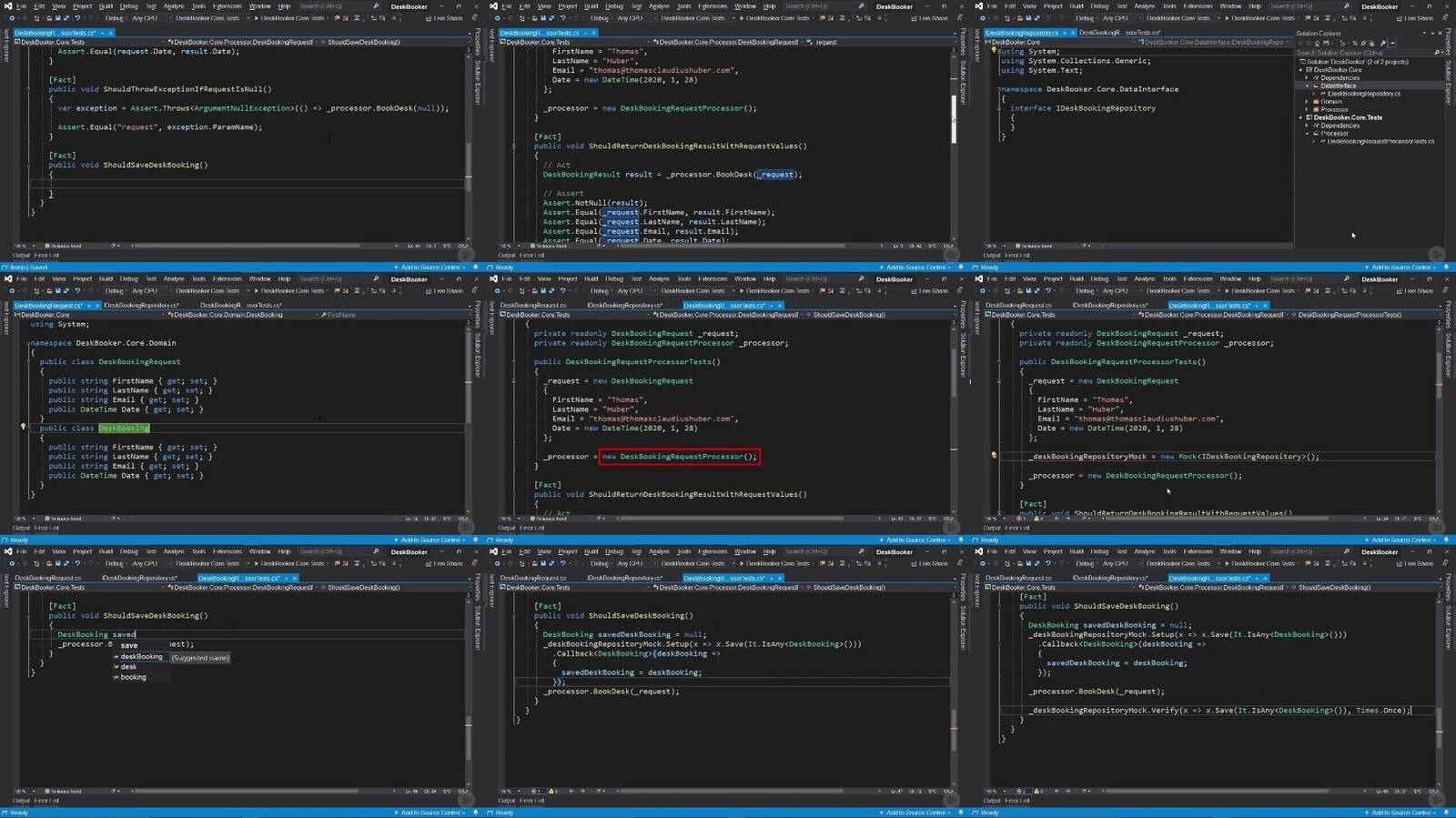The image size is (1456, 818).
Task: Click lightbulb beside "public class DeskBooking" line
Action: click(24, 427)
